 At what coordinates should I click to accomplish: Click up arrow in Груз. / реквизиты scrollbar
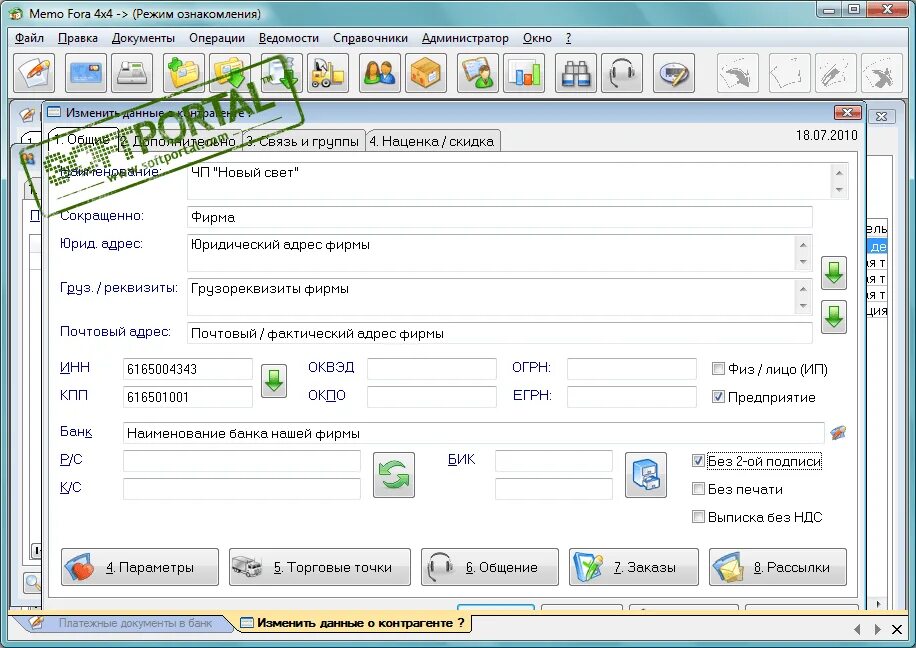pos(803,289)
